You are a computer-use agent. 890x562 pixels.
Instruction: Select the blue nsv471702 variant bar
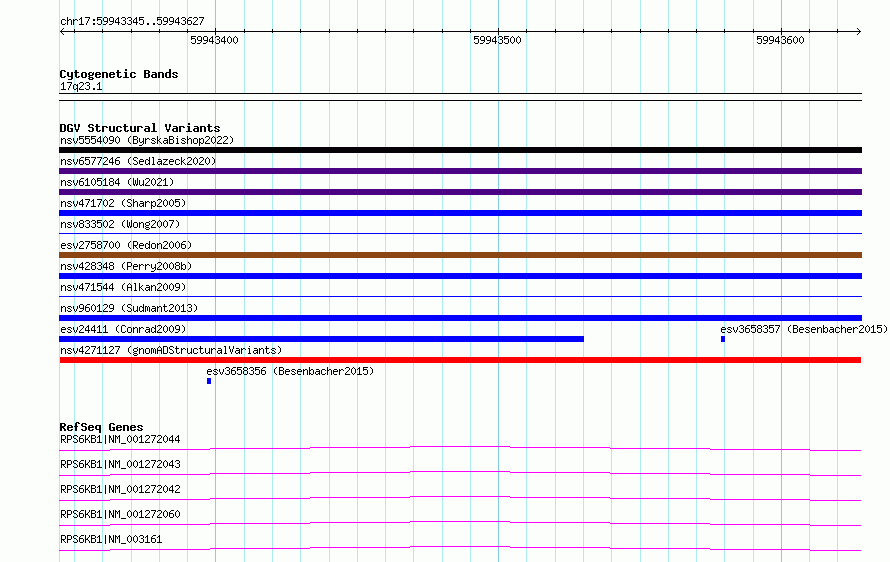pos(460,213)
